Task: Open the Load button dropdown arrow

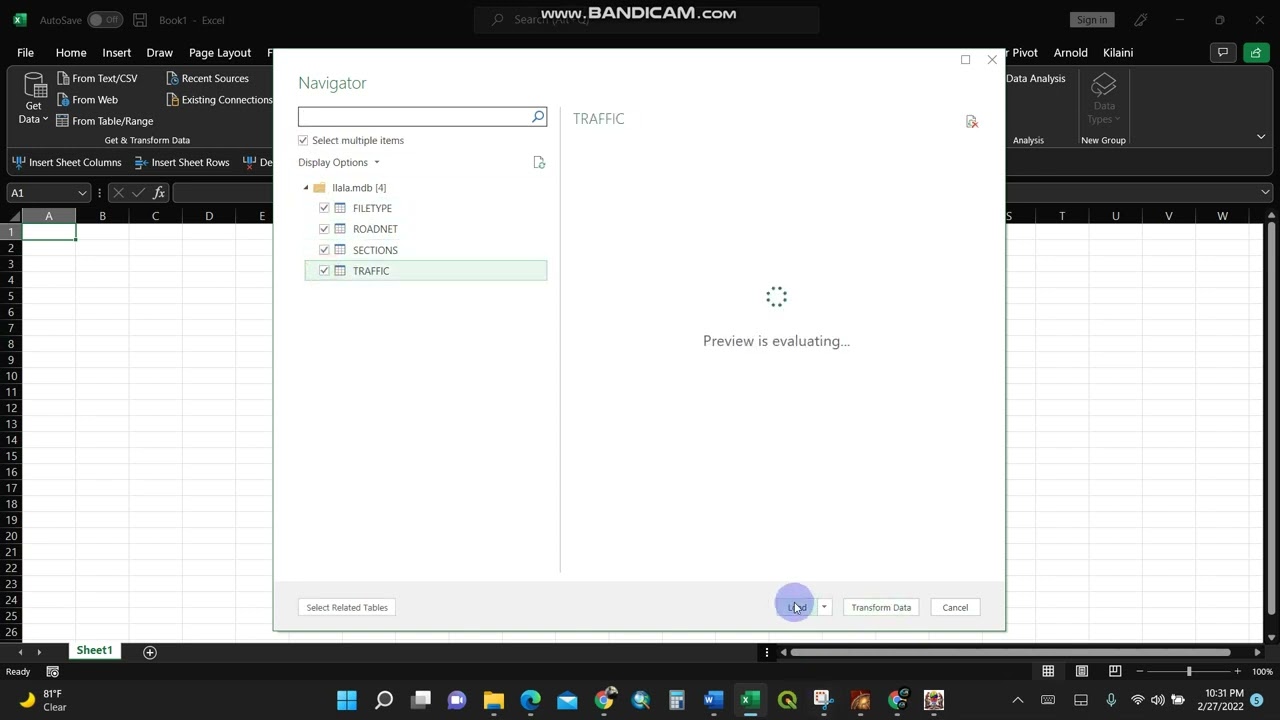Action: pyautogui.click(x=824, y=607)
